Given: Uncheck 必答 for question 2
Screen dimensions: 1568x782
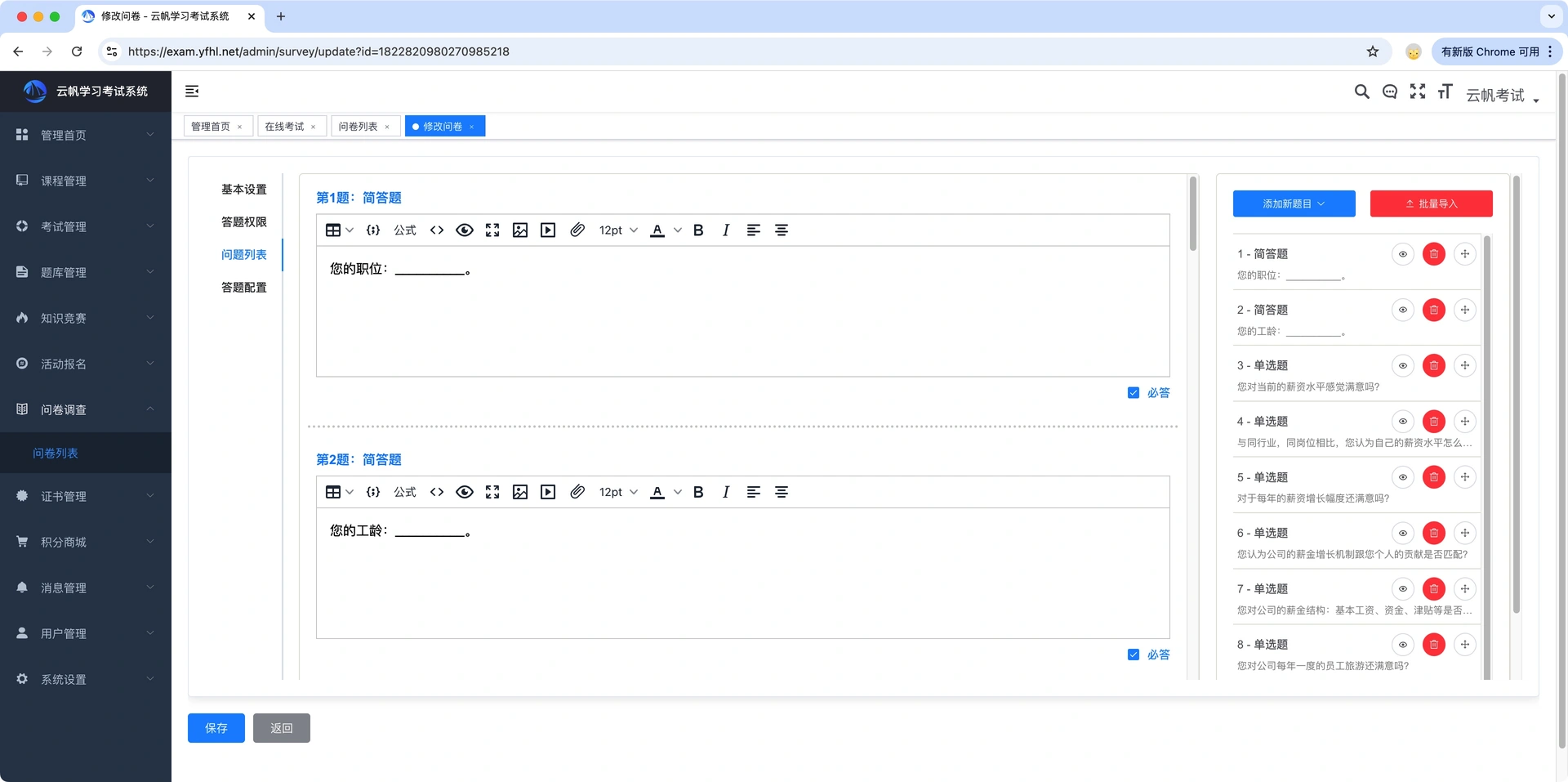Looking at the screenshot, I should click(x=1134, y=655).
